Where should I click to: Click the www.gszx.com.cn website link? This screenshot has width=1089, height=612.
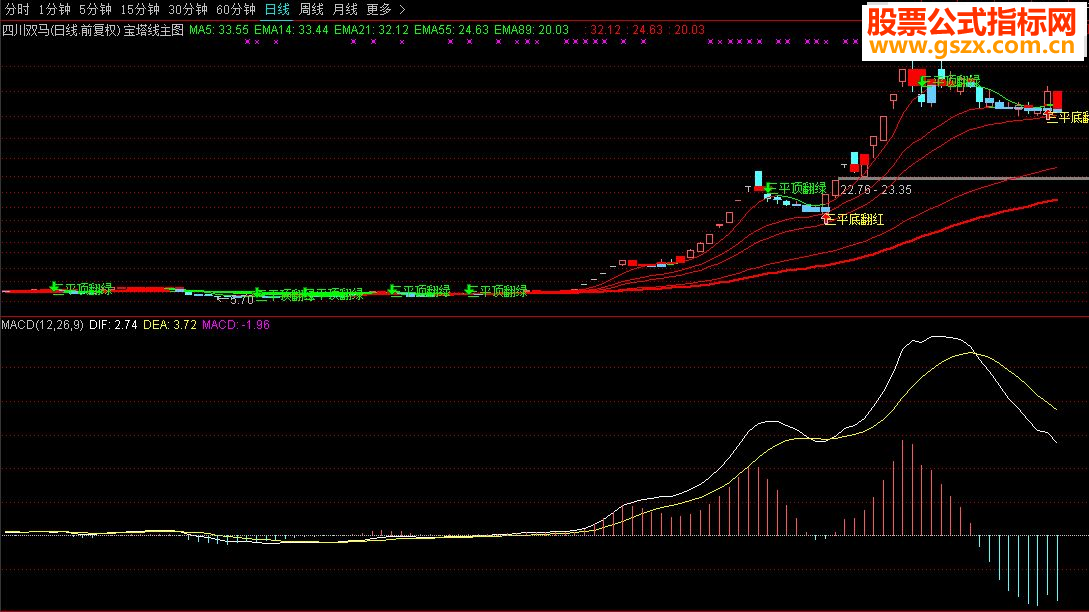(x=972, y=47)
